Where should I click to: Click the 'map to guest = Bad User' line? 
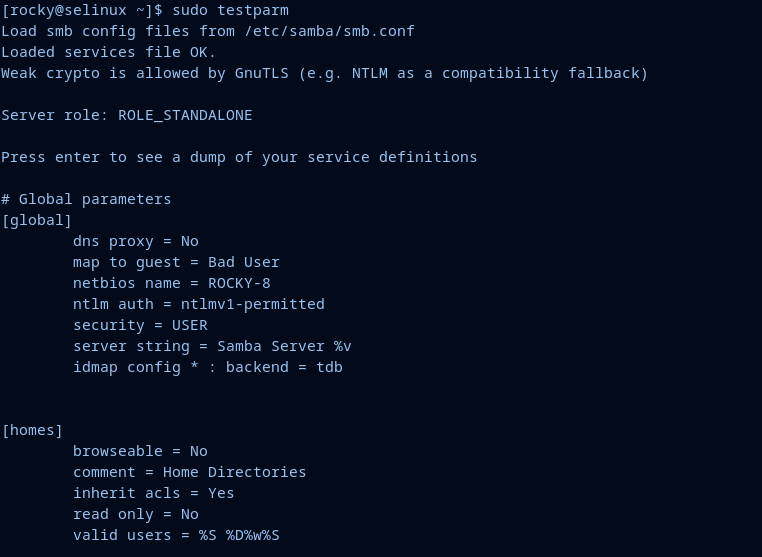coord(176,262)
